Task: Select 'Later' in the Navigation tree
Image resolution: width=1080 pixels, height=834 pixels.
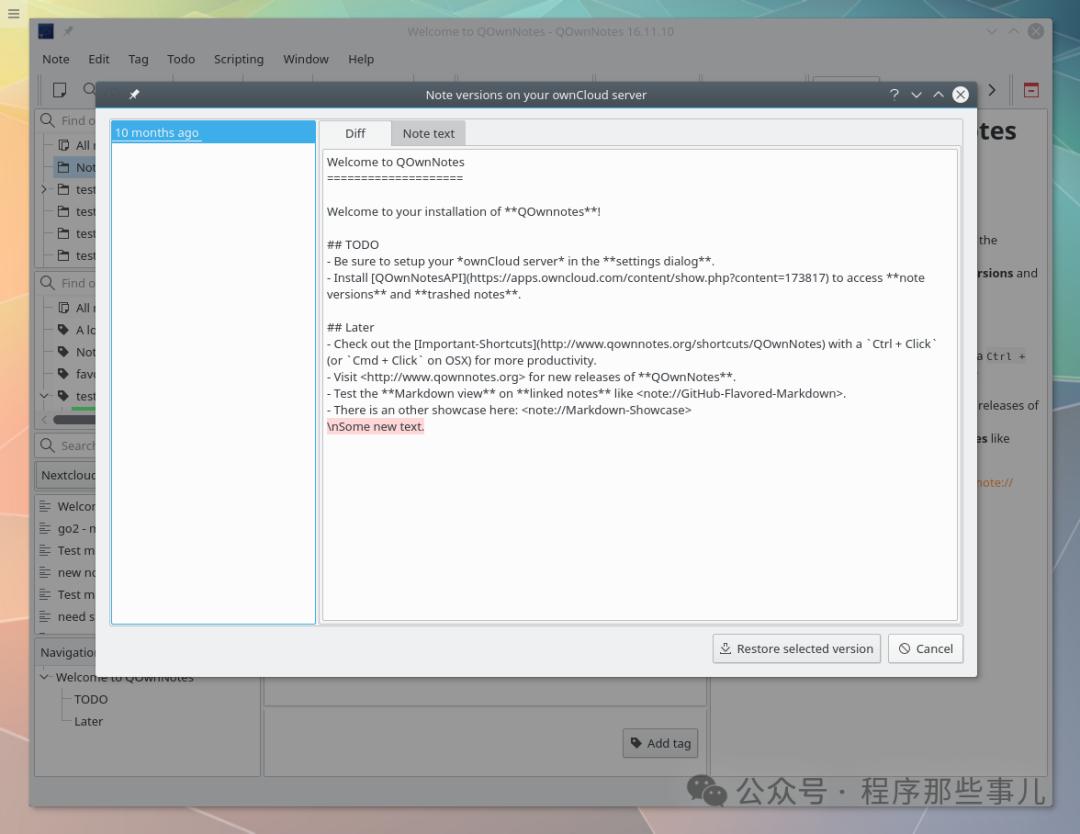Action: [x=88, y=721]
